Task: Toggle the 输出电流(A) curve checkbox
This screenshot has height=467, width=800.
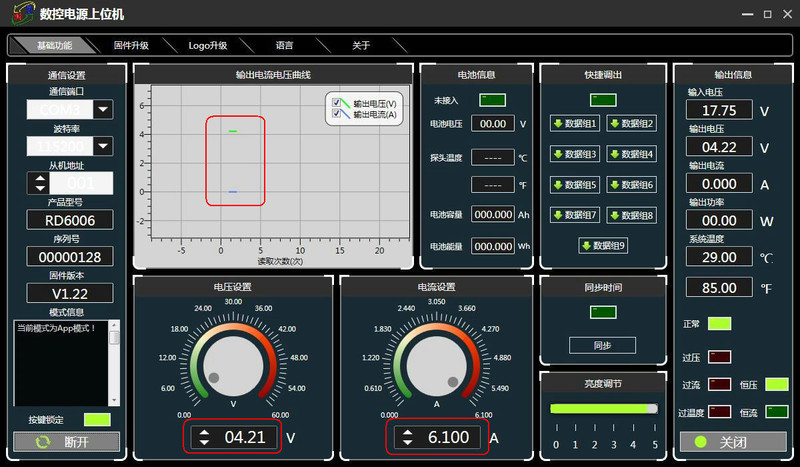Action: click(x=338, y=115)
